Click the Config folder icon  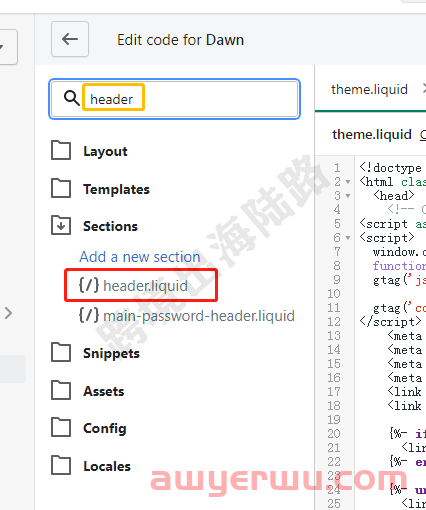coord(61,428)
